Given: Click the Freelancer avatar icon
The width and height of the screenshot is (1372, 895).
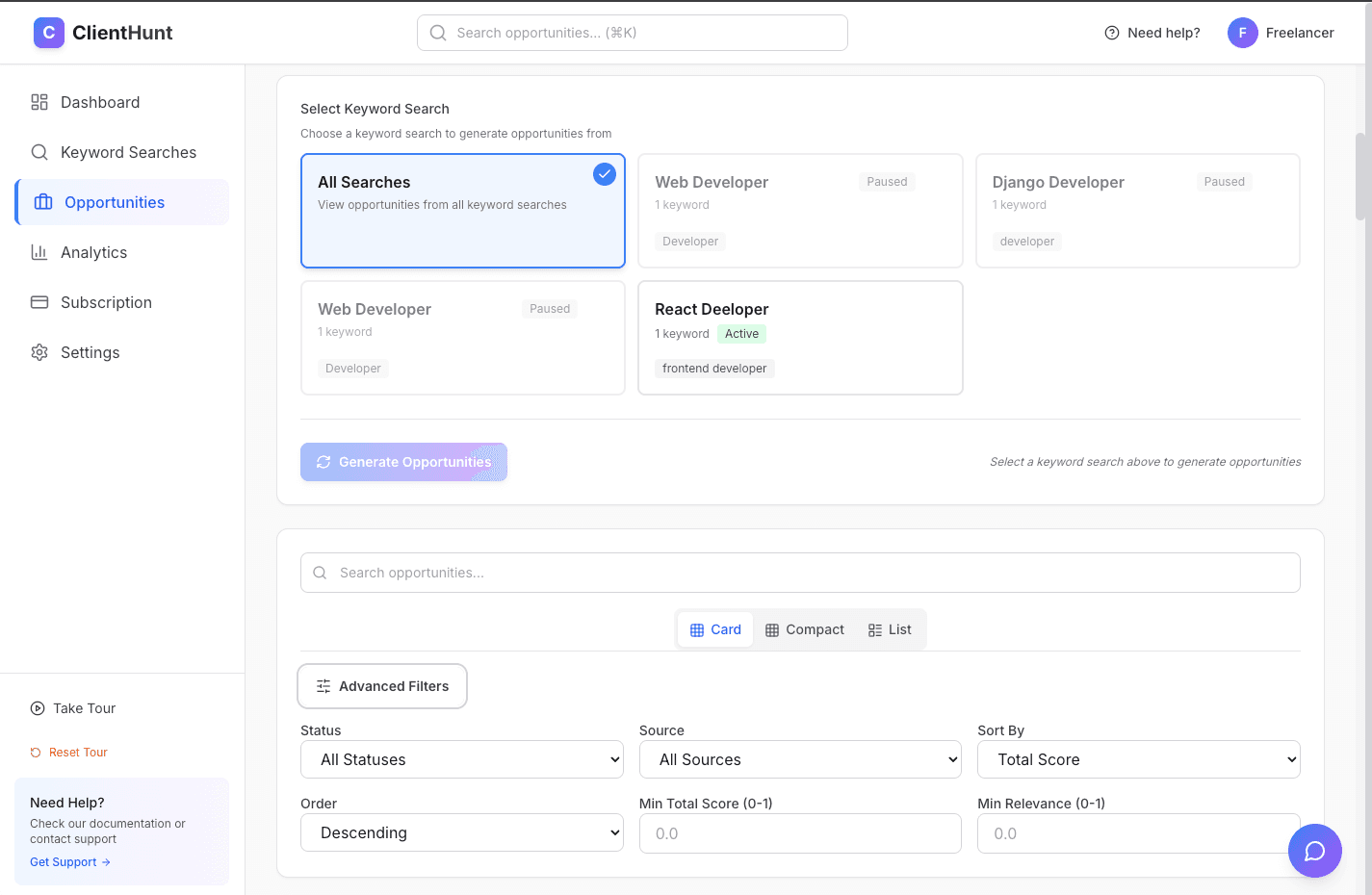Looking at the screenshot, I should pos(1242,32).
